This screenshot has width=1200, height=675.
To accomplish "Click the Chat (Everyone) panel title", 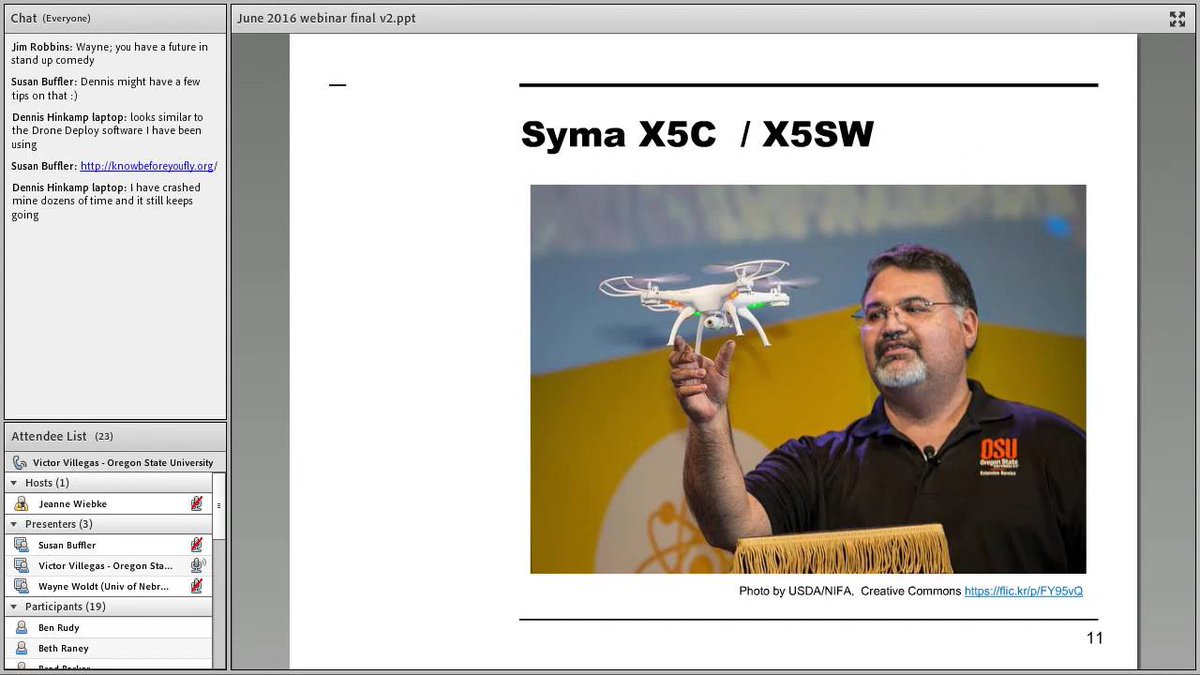I will pyautogui.click(x=50, y=18).
